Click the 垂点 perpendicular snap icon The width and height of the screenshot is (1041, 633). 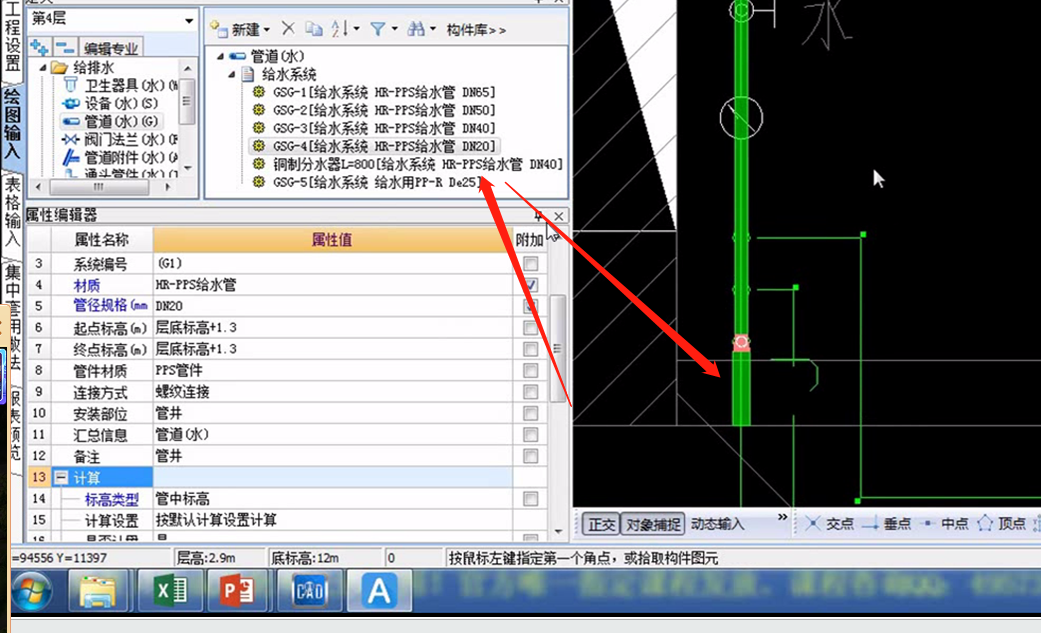pyautogui.click(x=870, y=524)
